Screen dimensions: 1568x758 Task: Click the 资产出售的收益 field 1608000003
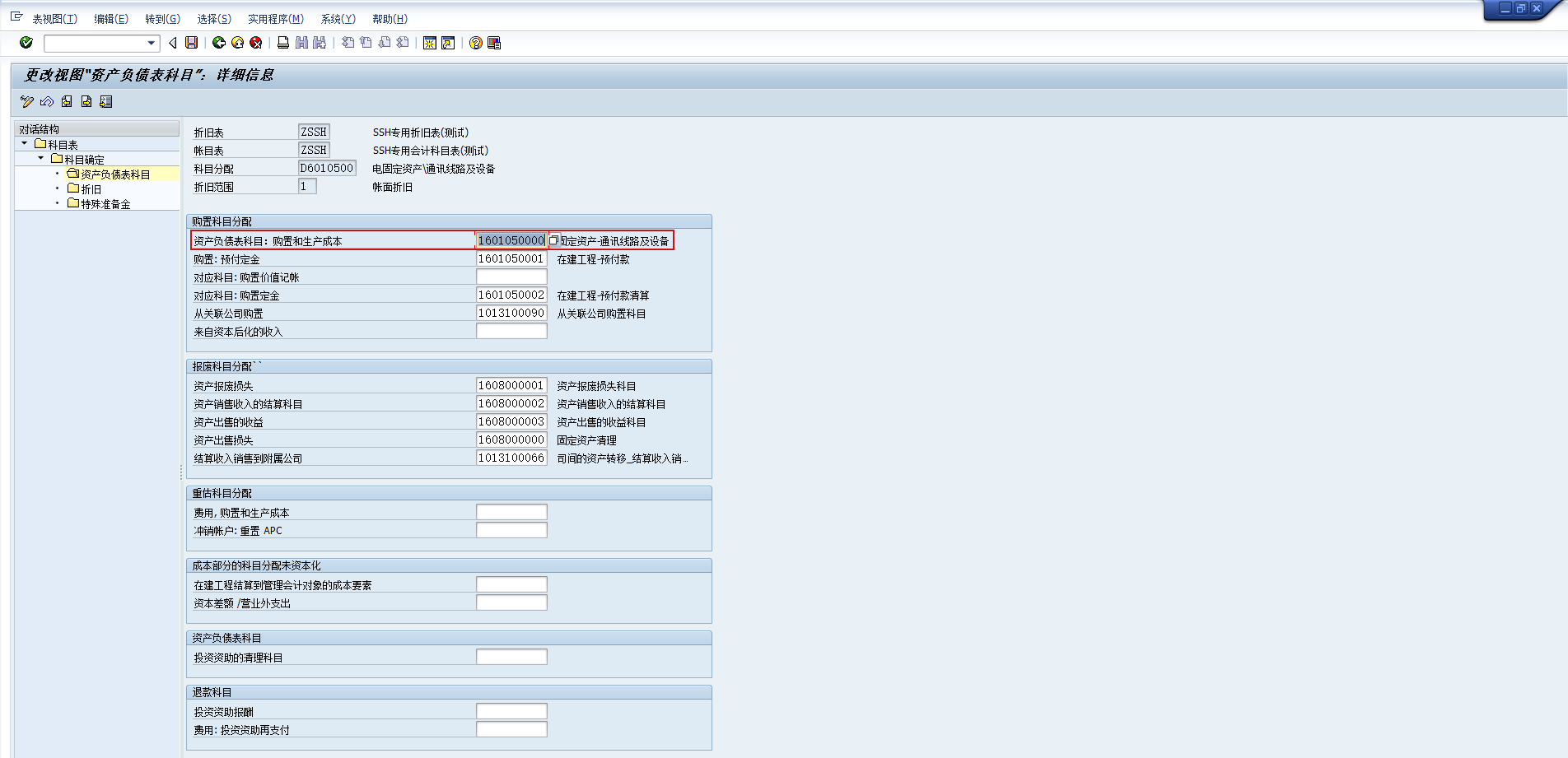[x=511, y=421]
